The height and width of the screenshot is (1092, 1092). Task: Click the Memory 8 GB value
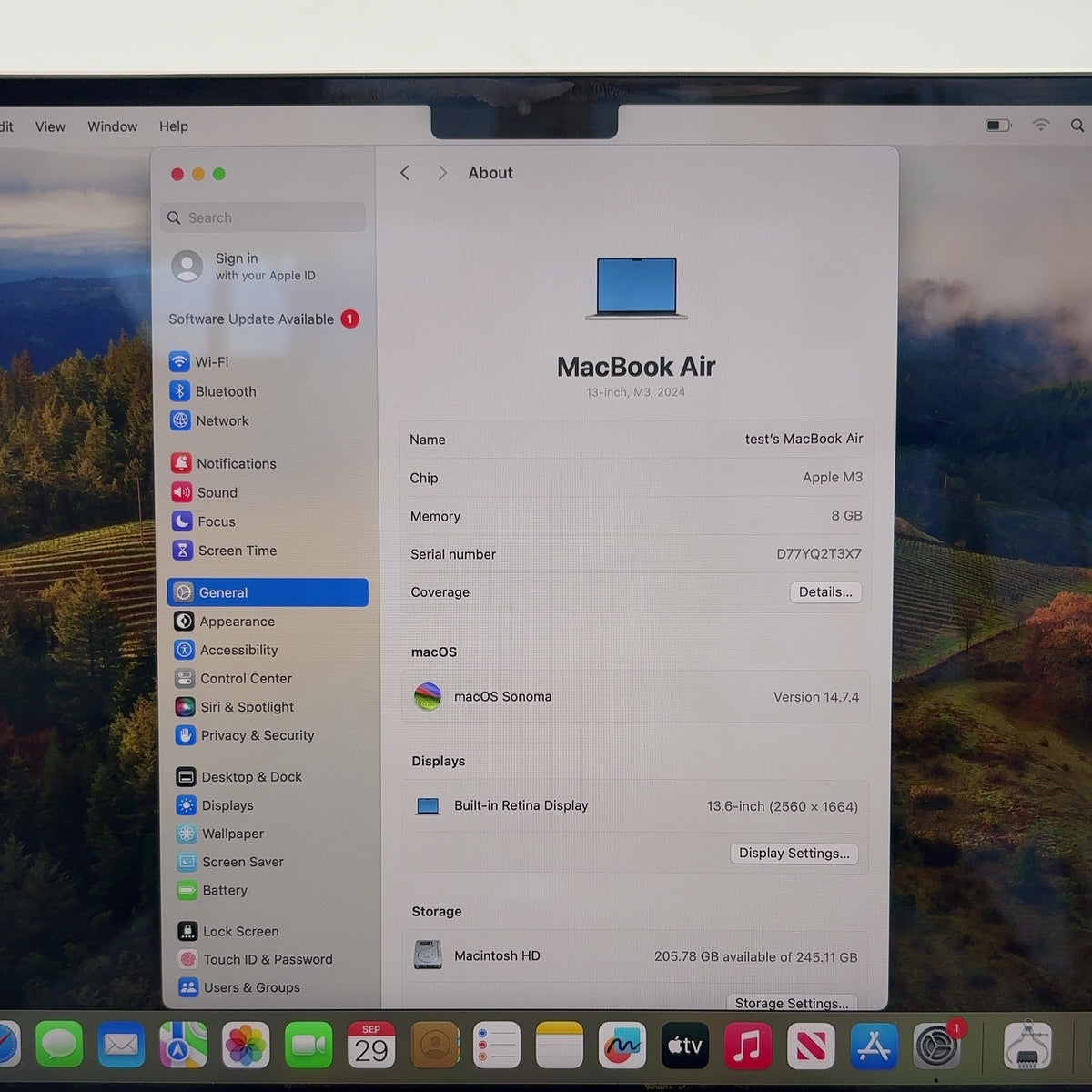click(846, 515)
